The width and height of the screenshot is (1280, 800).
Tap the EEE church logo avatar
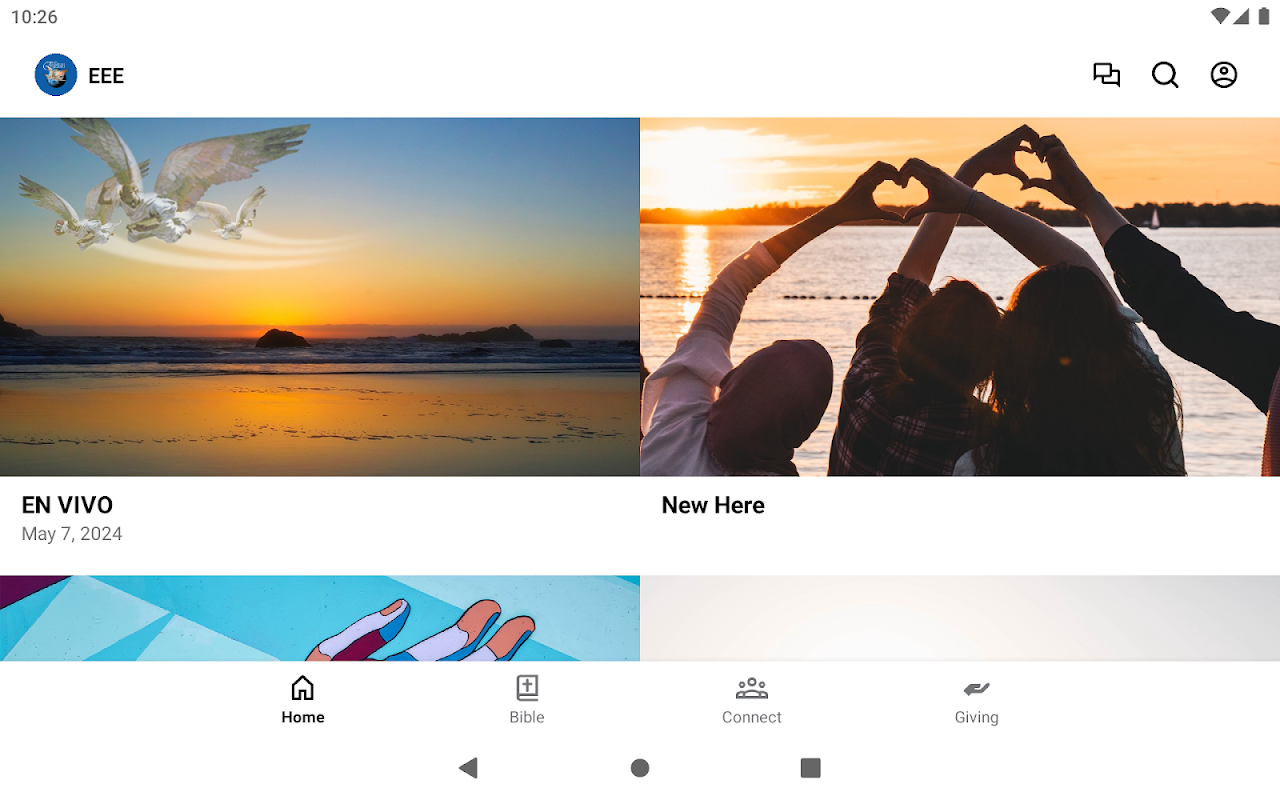(56, 75)
